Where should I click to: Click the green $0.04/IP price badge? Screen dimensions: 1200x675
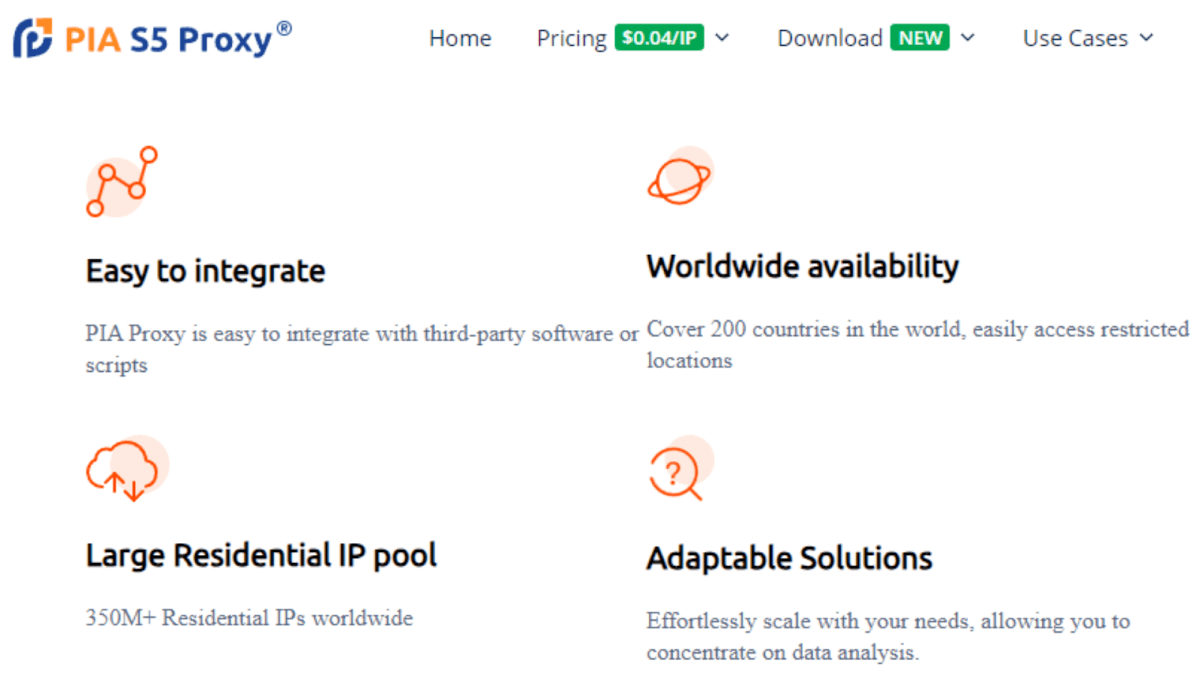659,37
